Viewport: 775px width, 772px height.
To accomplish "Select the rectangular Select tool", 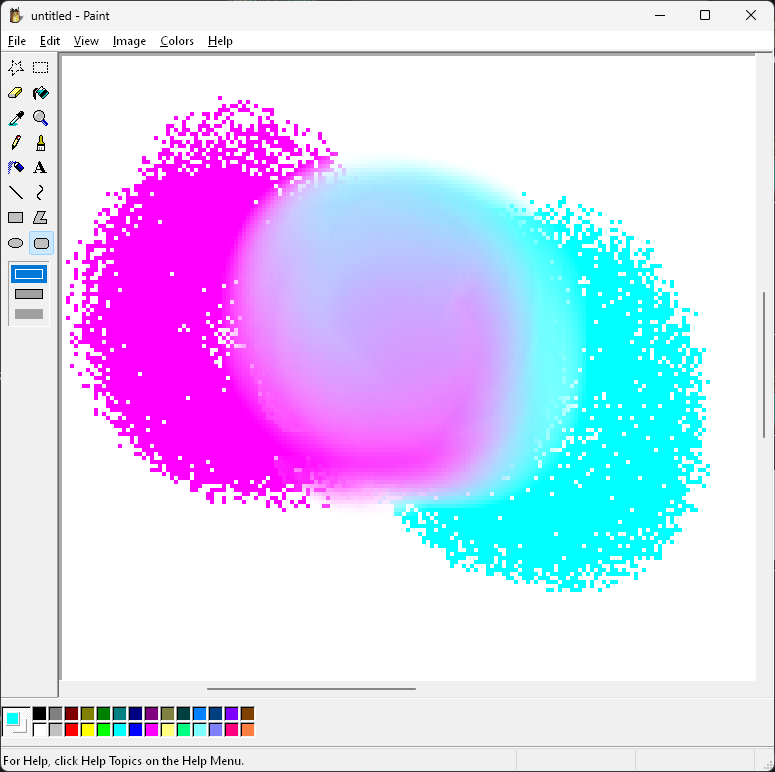I will point(41,67).
